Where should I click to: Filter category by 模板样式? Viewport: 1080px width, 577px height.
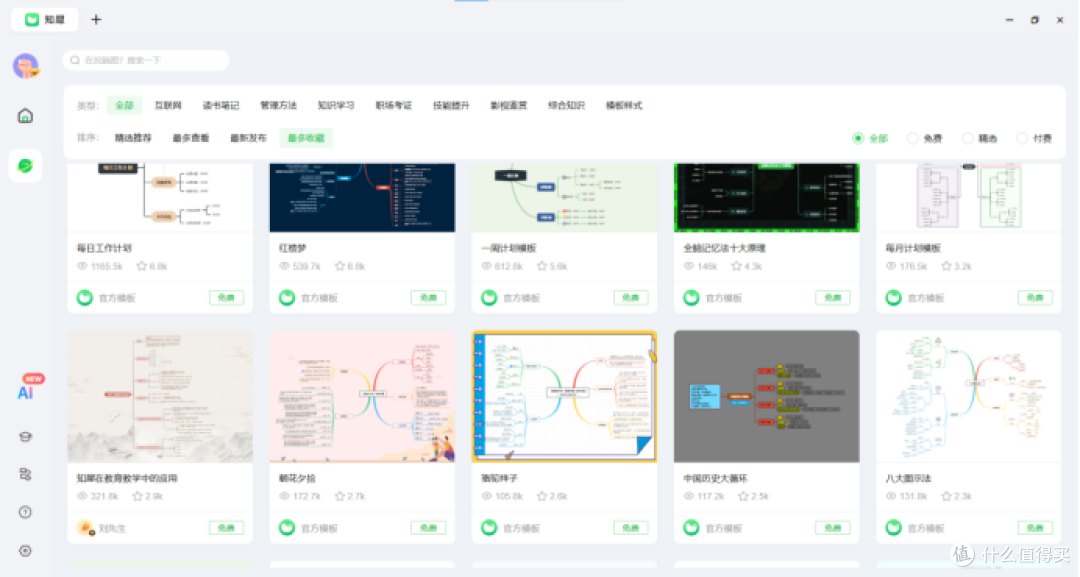[x=624, y=105]
